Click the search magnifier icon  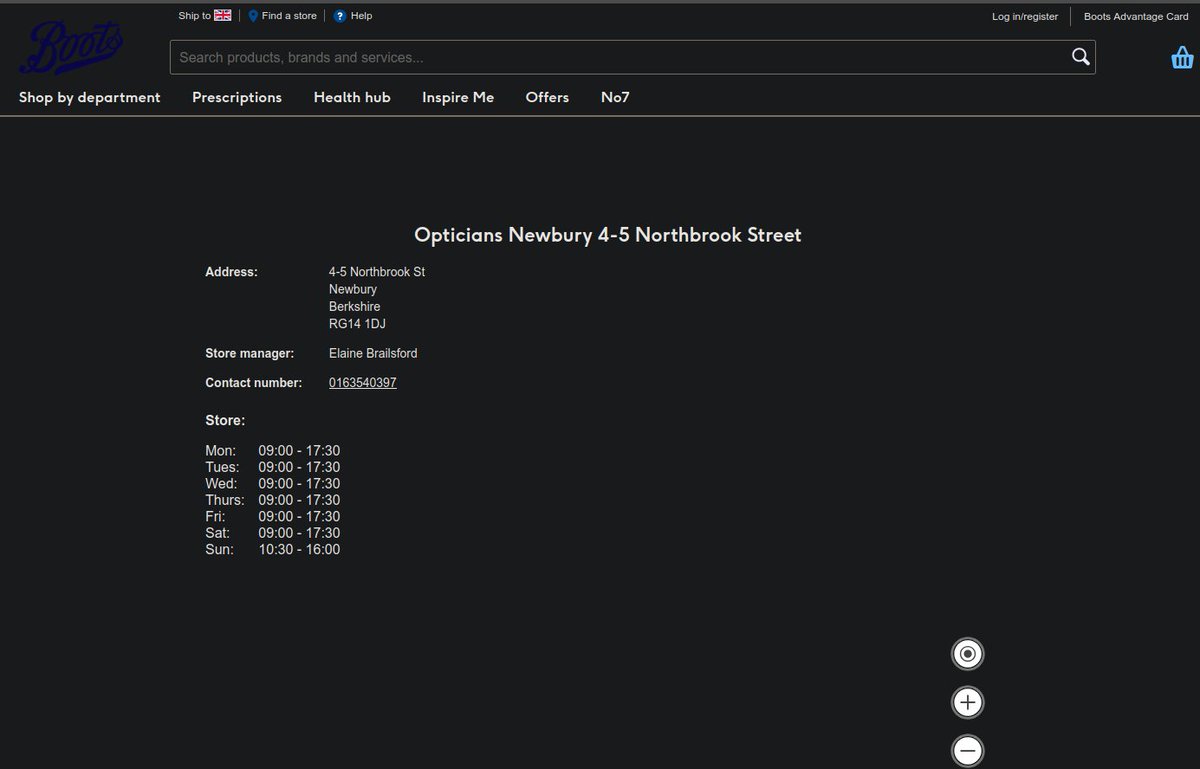[1081, 57]
